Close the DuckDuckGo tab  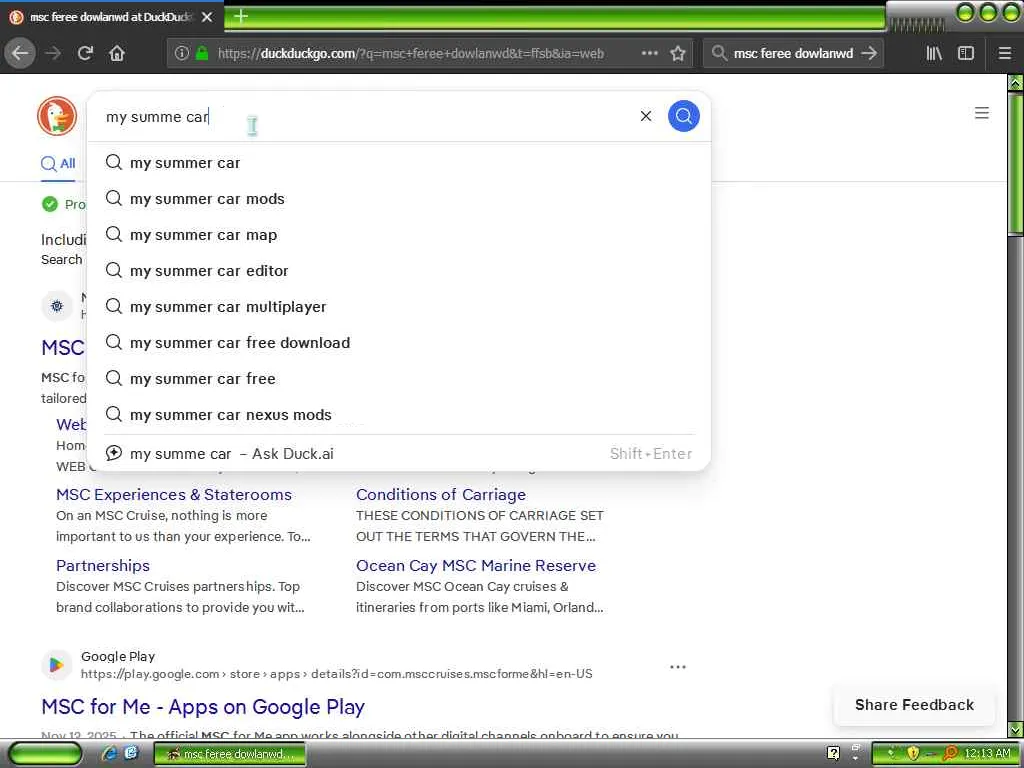tap(207, 17)
